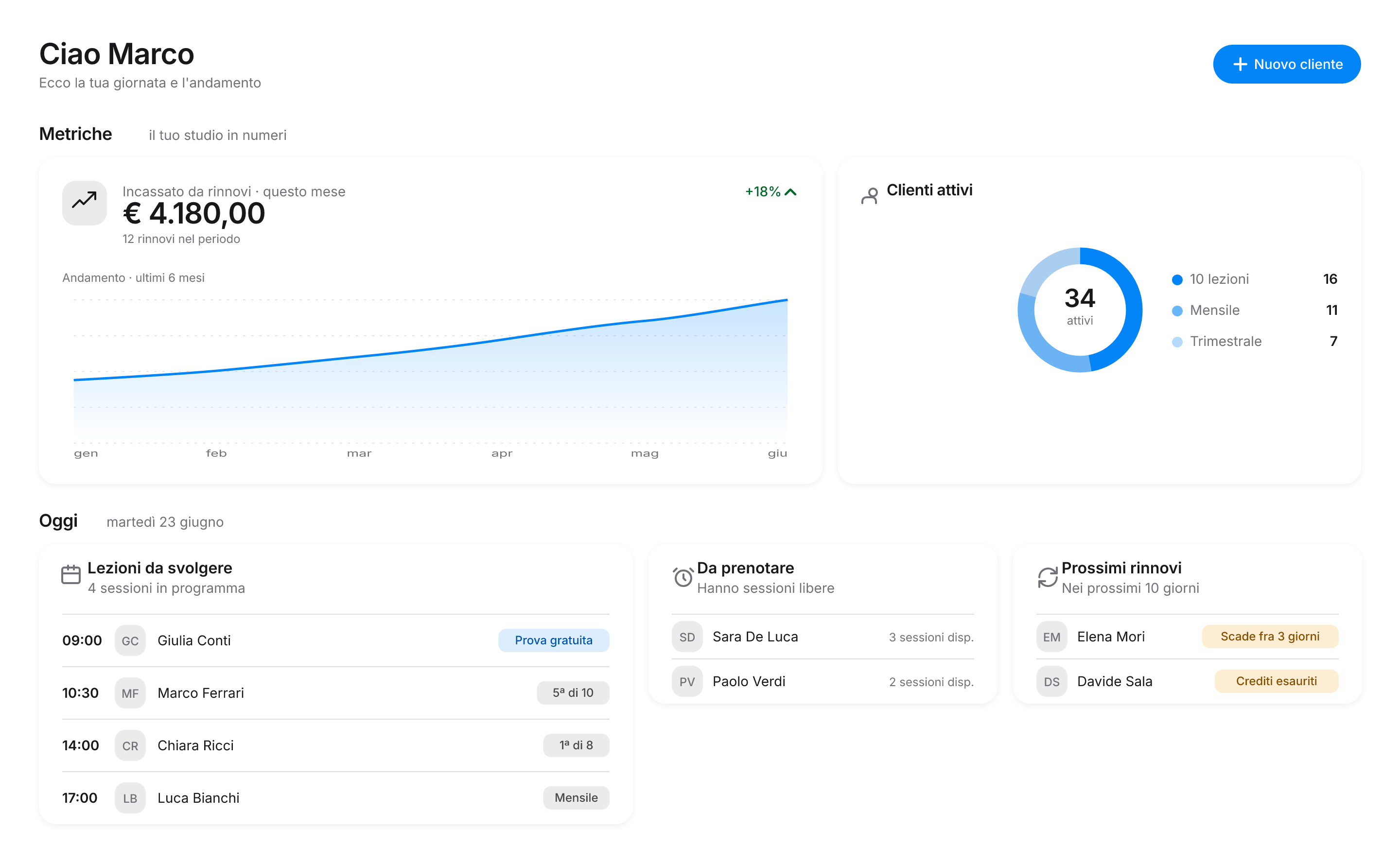
Task: Click the 14:00 time slot
Action: 81,745
